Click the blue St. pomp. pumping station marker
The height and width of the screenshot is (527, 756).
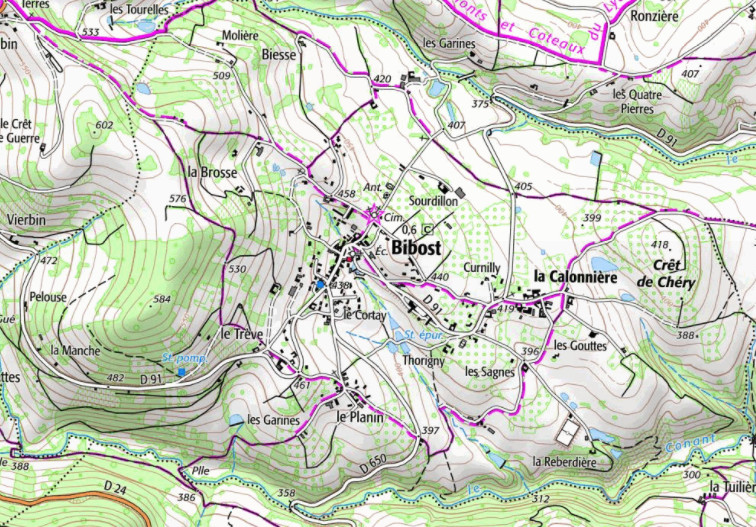pos(181,372)
